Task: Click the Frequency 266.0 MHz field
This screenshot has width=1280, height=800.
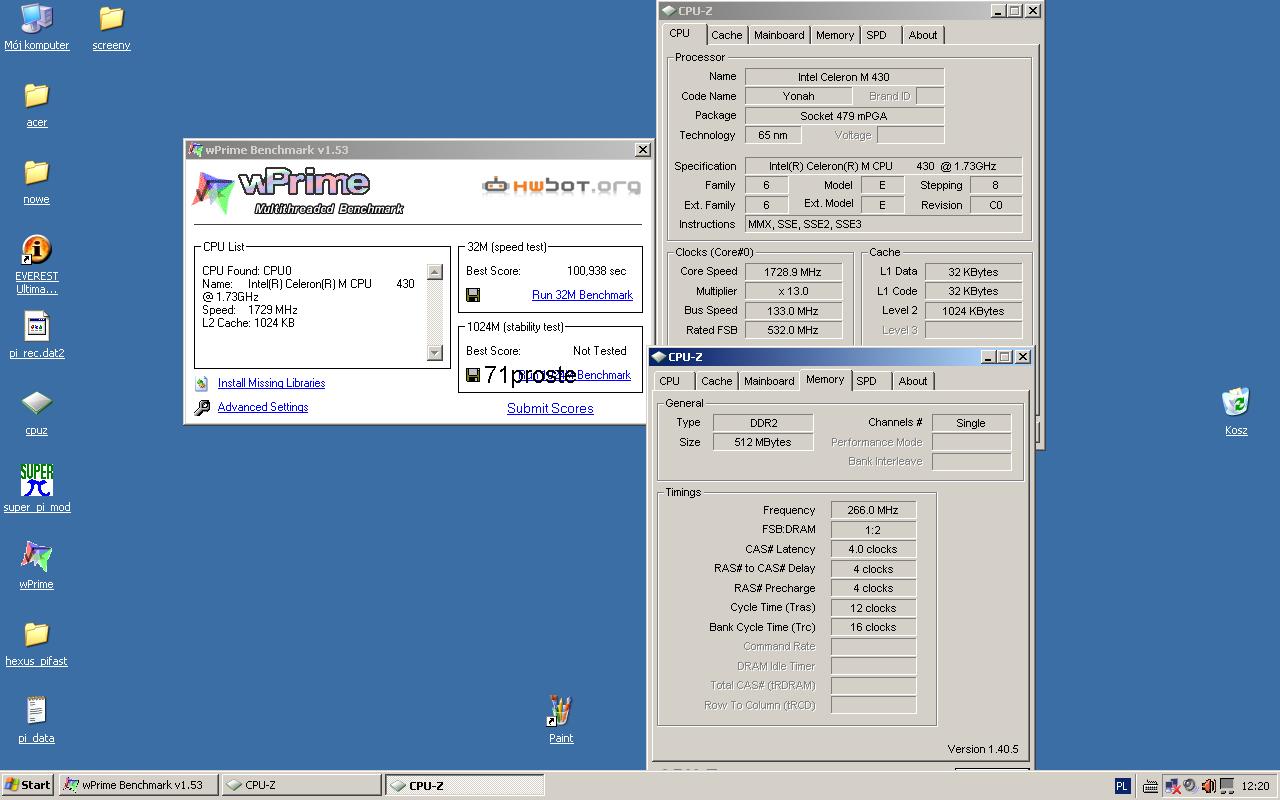Action: click(x=874, y=510)
